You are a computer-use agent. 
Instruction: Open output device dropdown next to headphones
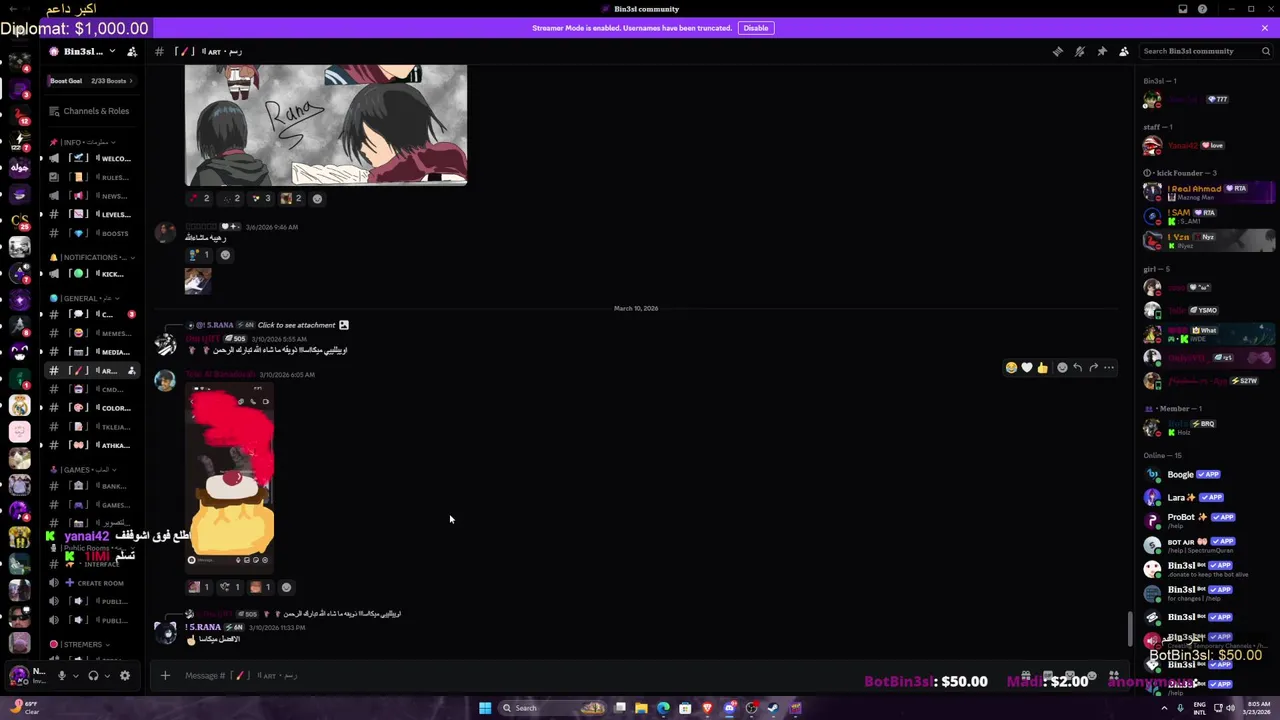click(107, 676)
